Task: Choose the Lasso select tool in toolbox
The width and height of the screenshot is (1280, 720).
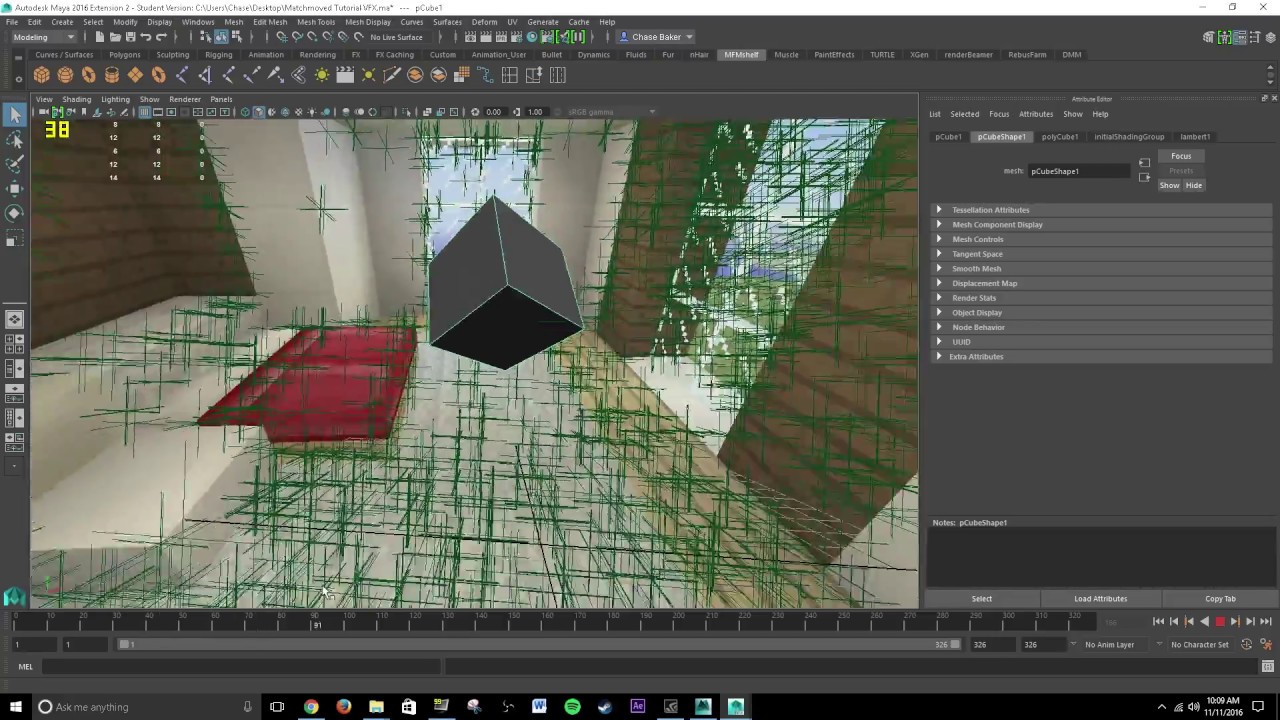Action: pyautogui.click(x=14, y=140)
